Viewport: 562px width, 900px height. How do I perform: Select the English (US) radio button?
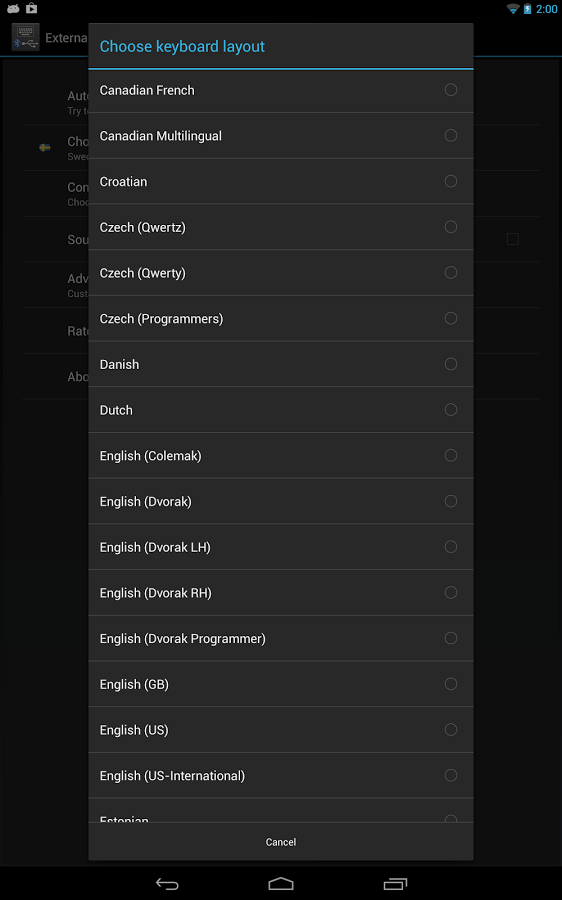point(451,730)
